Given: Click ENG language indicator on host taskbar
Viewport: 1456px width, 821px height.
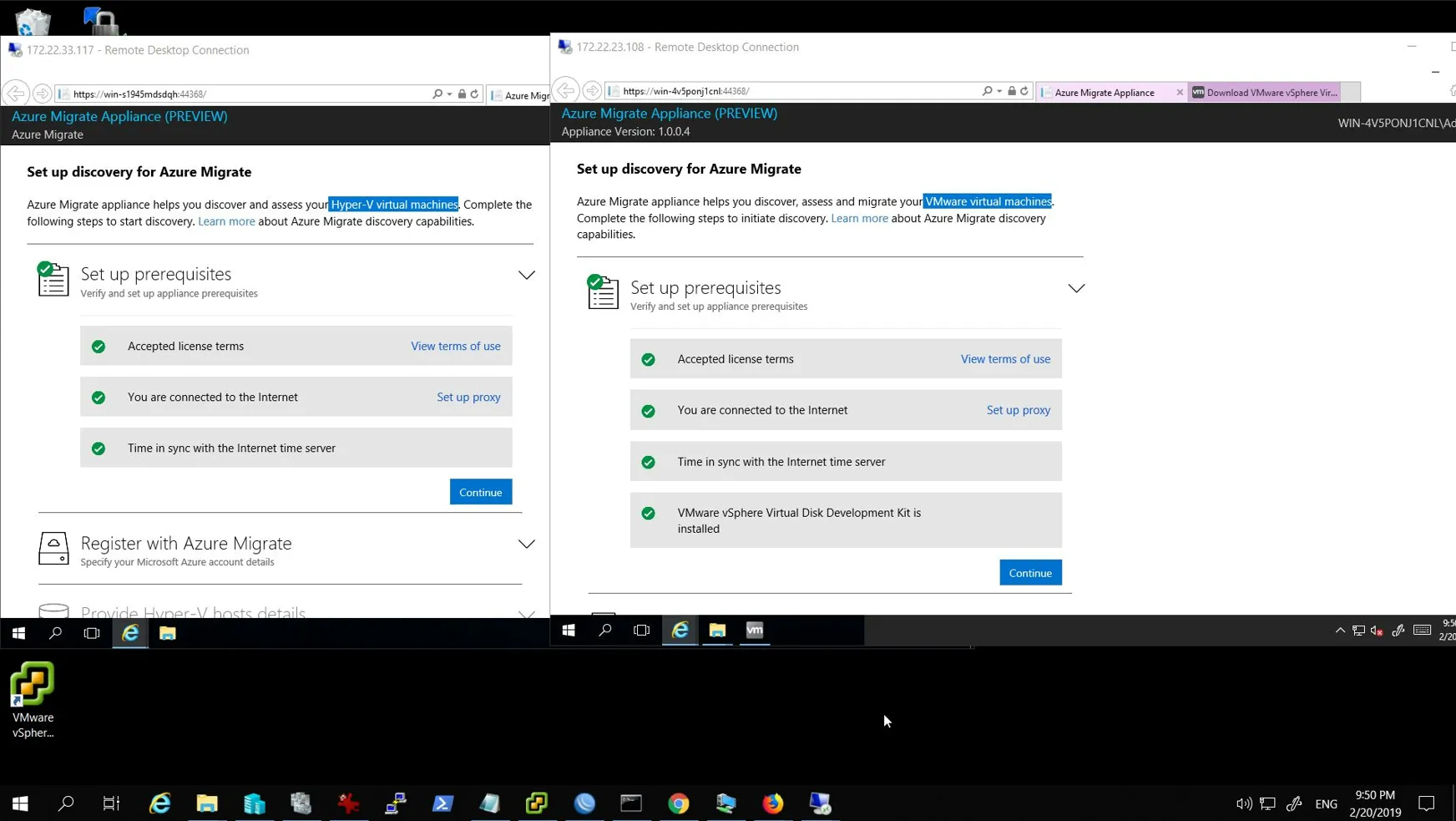Looking at the screenshot, I should click(x=1326, y=804).
